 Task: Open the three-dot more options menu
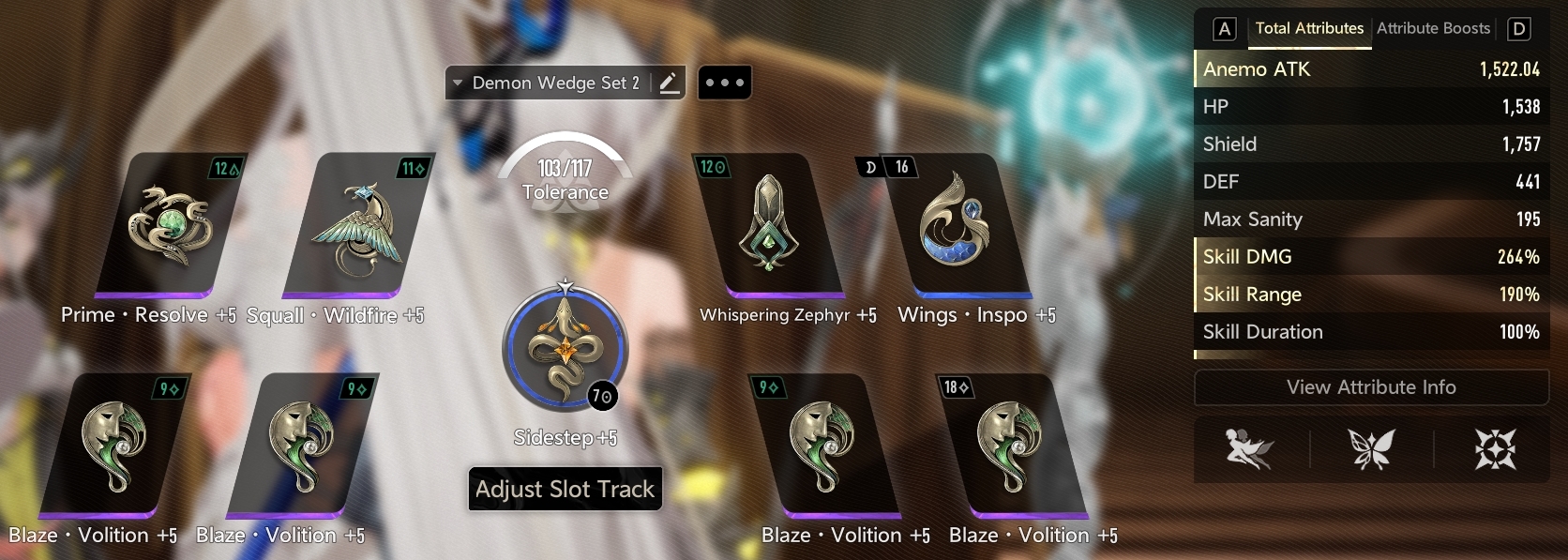[724, 83]
